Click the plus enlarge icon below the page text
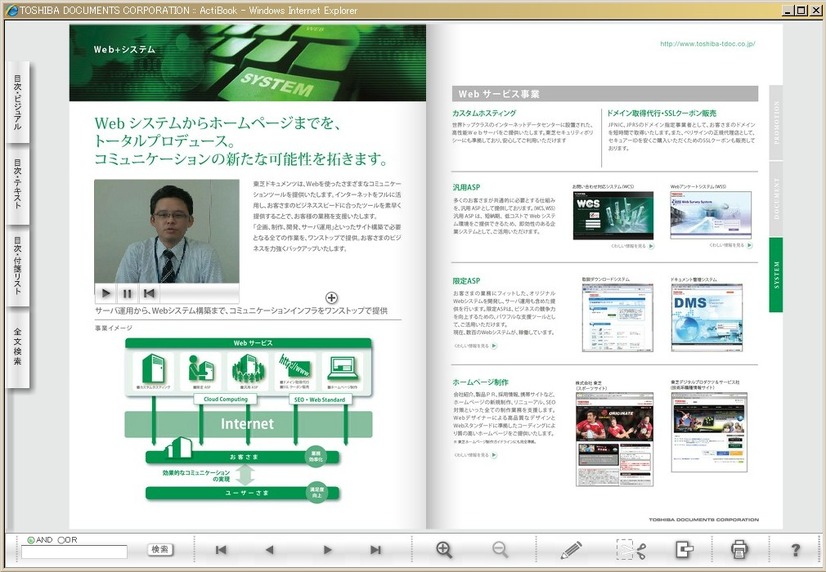The image size is (826, 572). tap(331, 298)
